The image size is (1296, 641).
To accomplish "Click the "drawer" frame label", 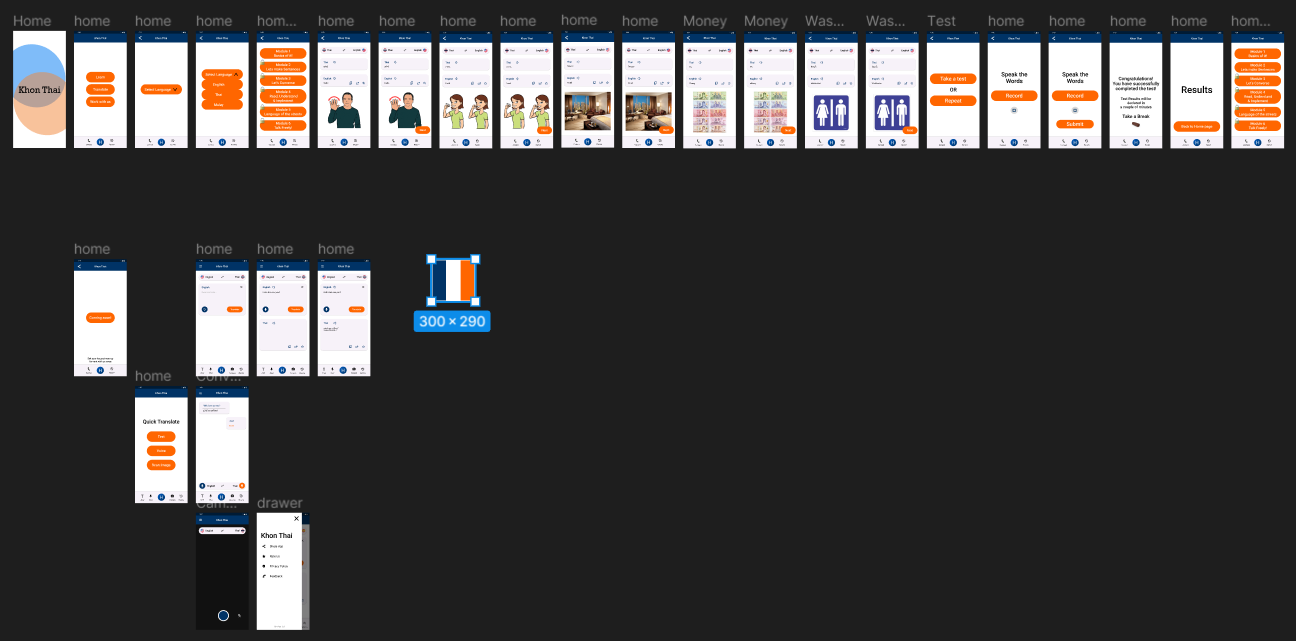I will tap(279, 503).
